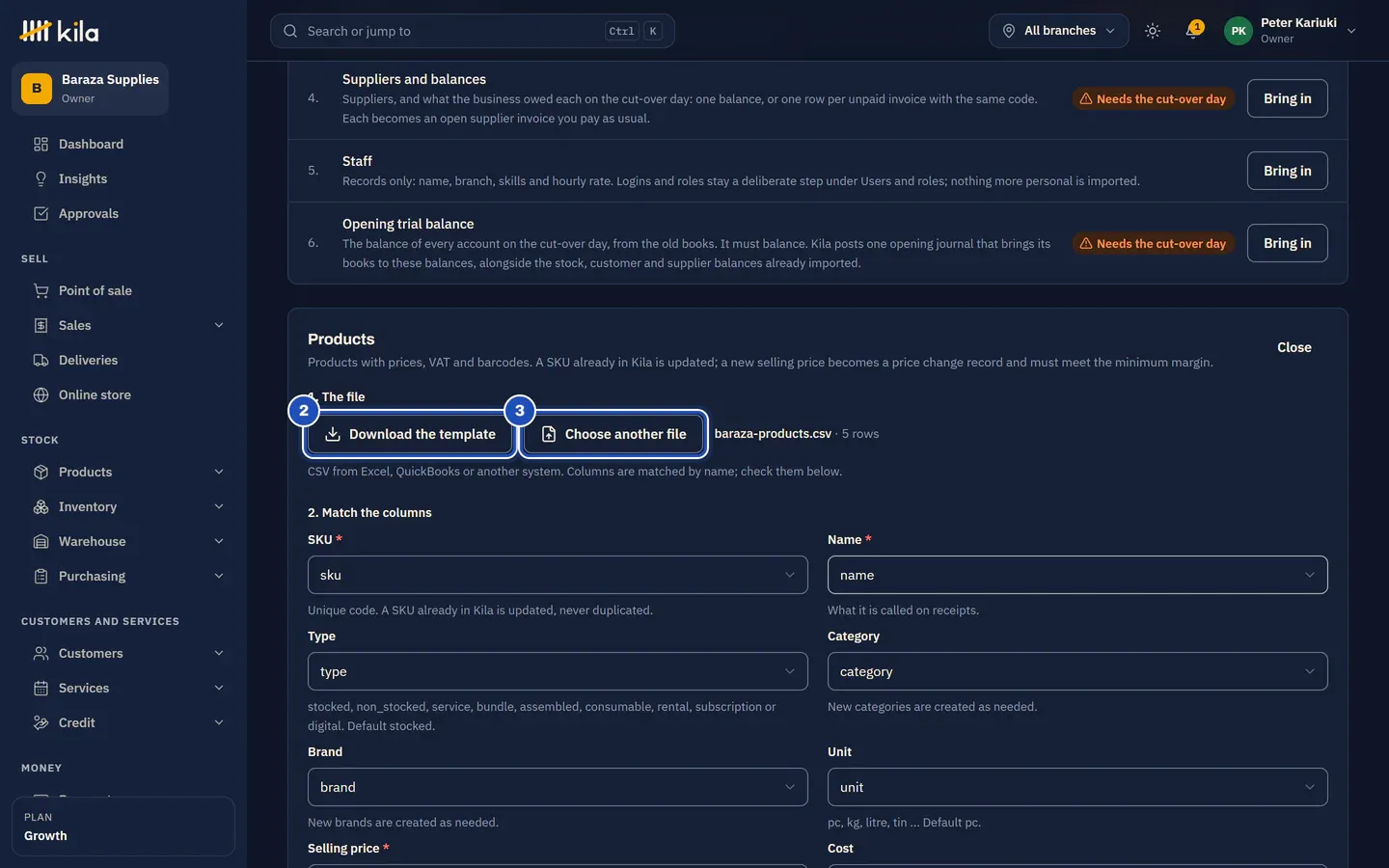This screenshot has height=868, width=1389.
Task: Open notifications bell
Action: [1193, 31]
